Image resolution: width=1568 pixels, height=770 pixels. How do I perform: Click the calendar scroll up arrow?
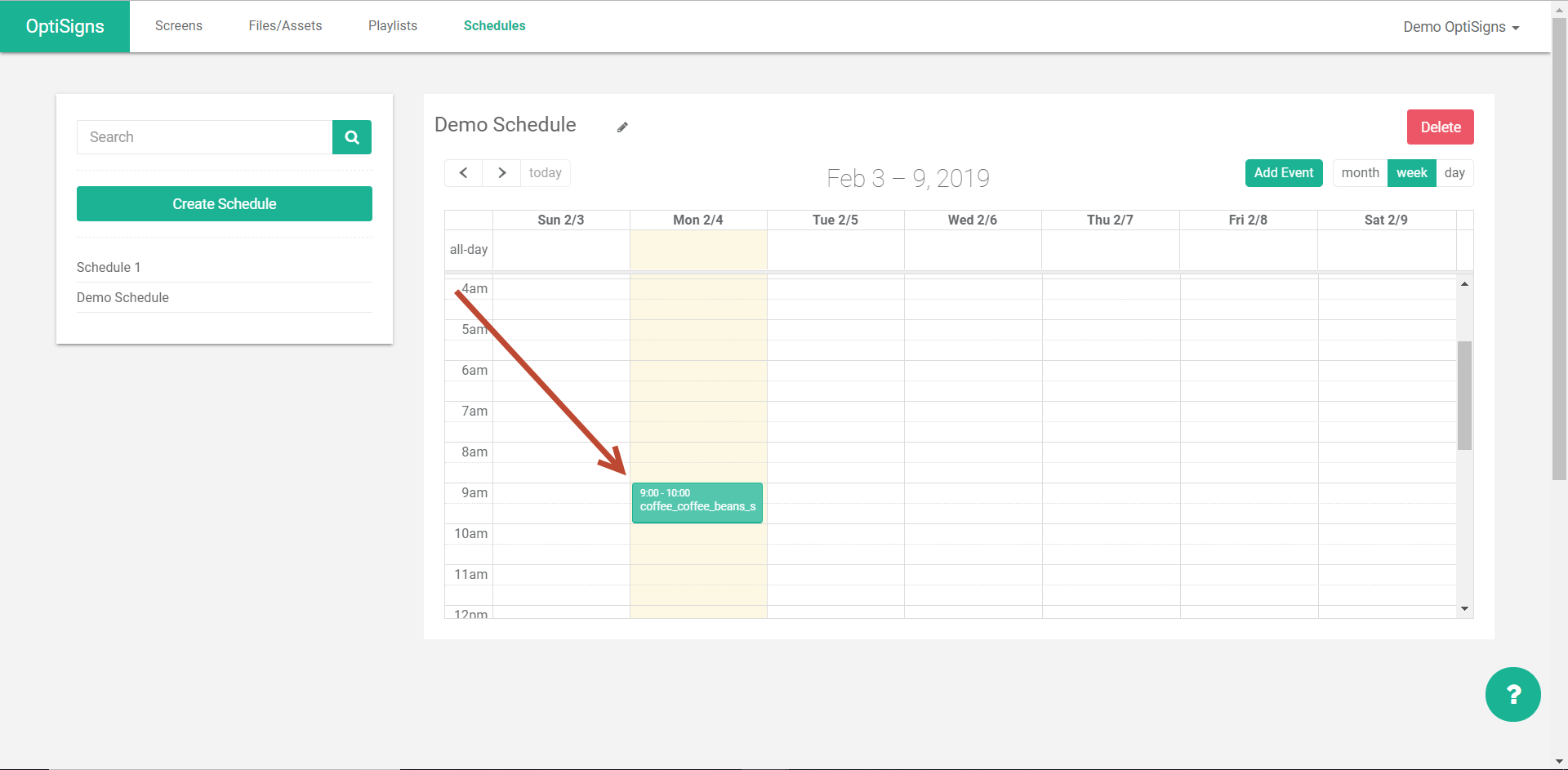[x=1465, y=284]
